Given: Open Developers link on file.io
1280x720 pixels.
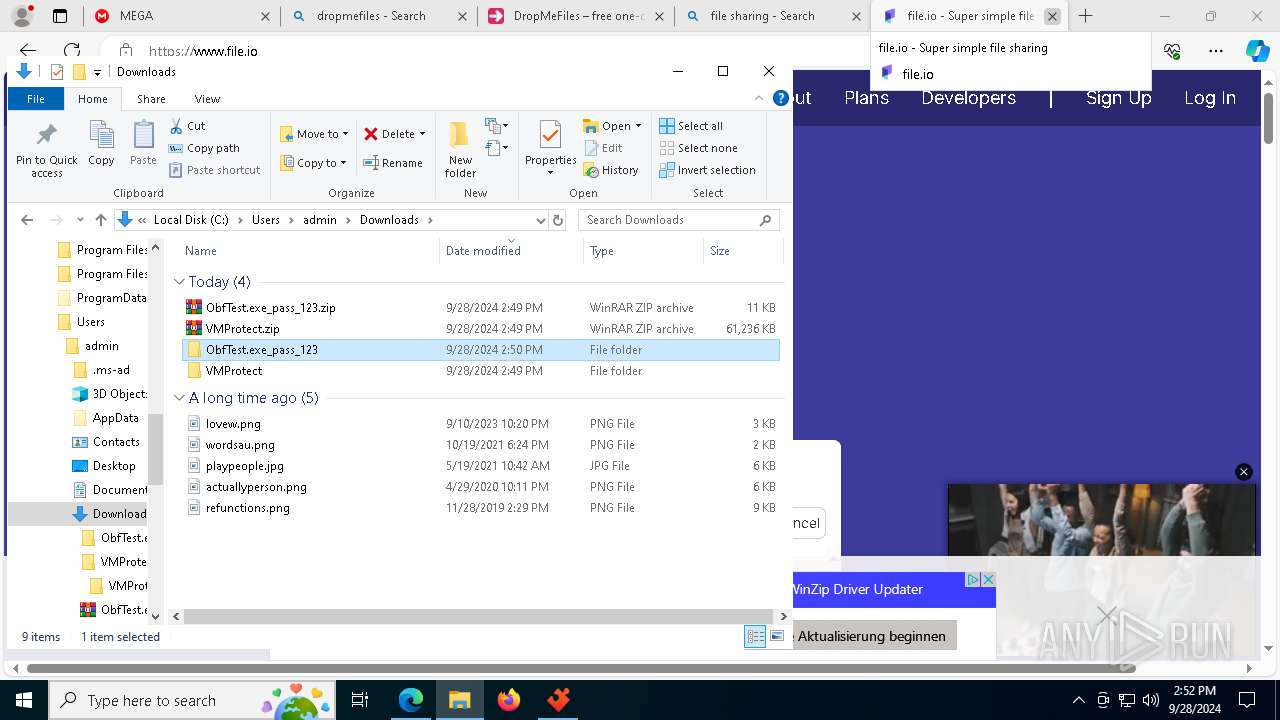Looking at the screenshot, I should click(968, 98).
